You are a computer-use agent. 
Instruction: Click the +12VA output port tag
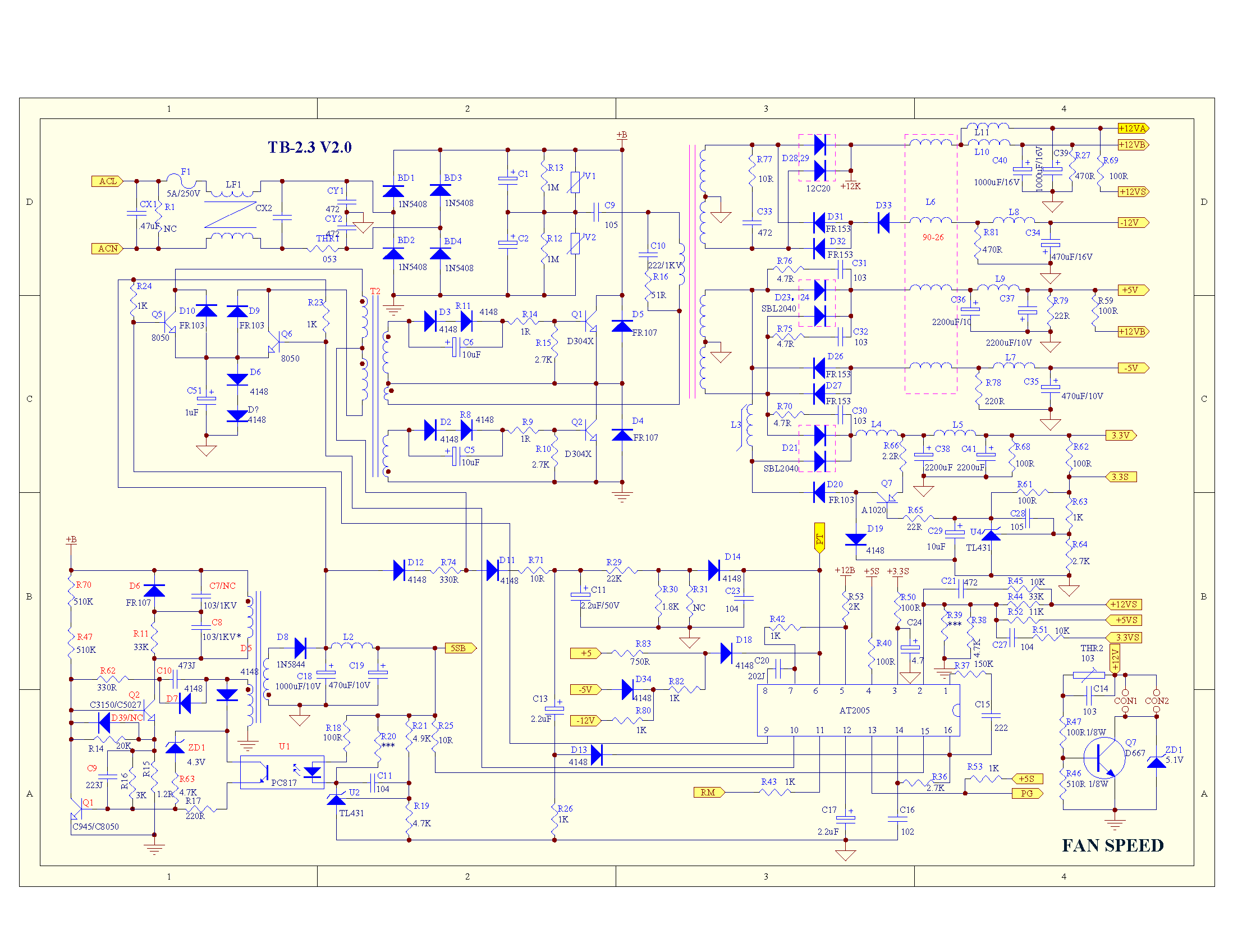tap(1133, 129)
